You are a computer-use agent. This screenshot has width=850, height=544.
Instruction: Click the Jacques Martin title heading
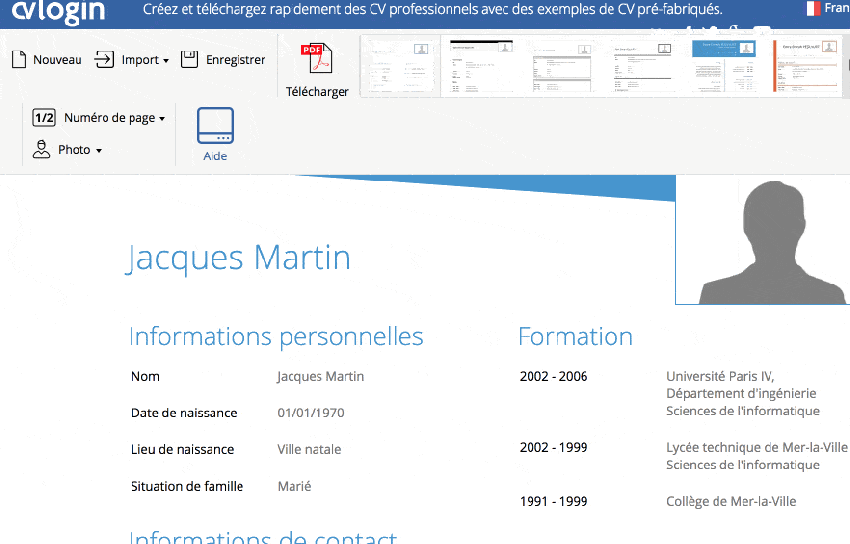pos(238,258)
